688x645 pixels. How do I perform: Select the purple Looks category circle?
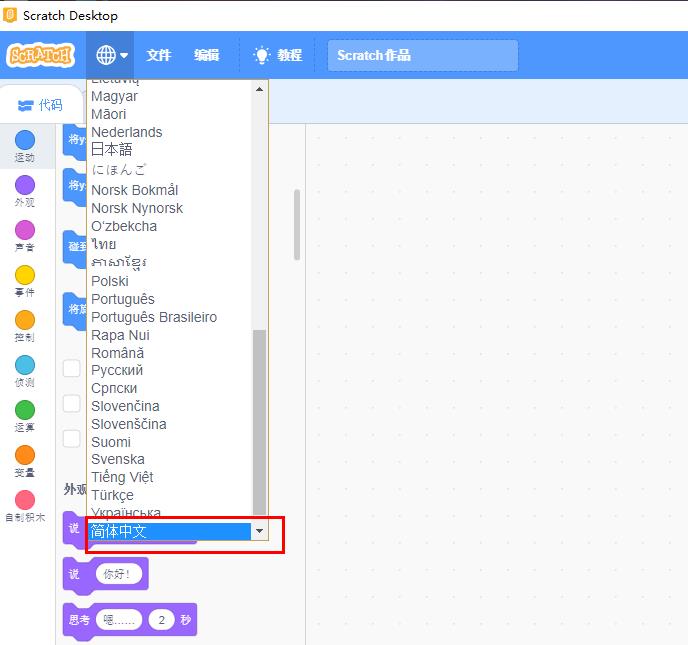tap(25, 185)
